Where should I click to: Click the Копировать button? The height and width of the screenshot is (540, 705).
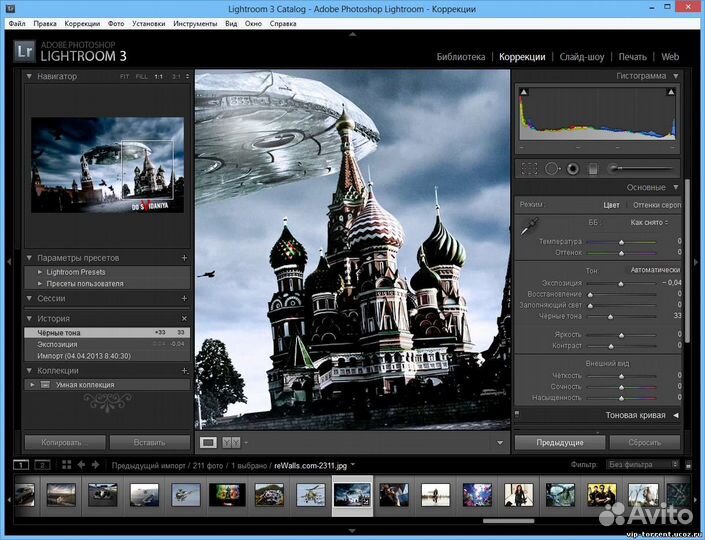65,443
